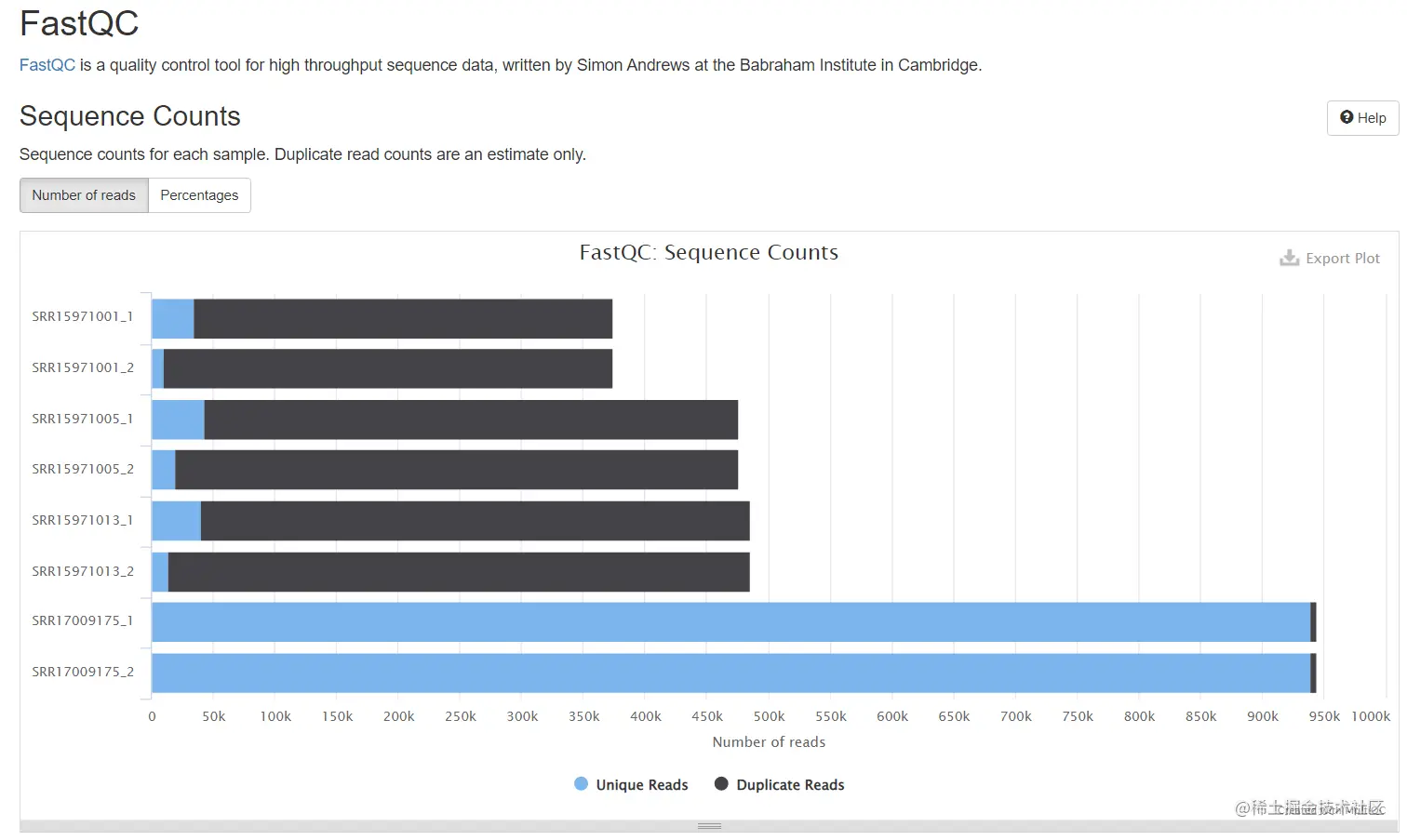Select Number of reads view
Screen dimensions: 1407x840
tap(84, 195)
